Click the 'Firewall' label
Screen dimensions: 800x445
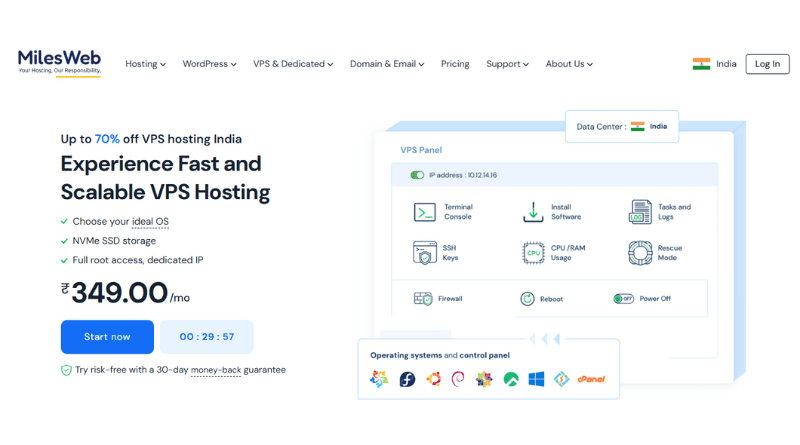pyautogui.click(x=450, y=299)
